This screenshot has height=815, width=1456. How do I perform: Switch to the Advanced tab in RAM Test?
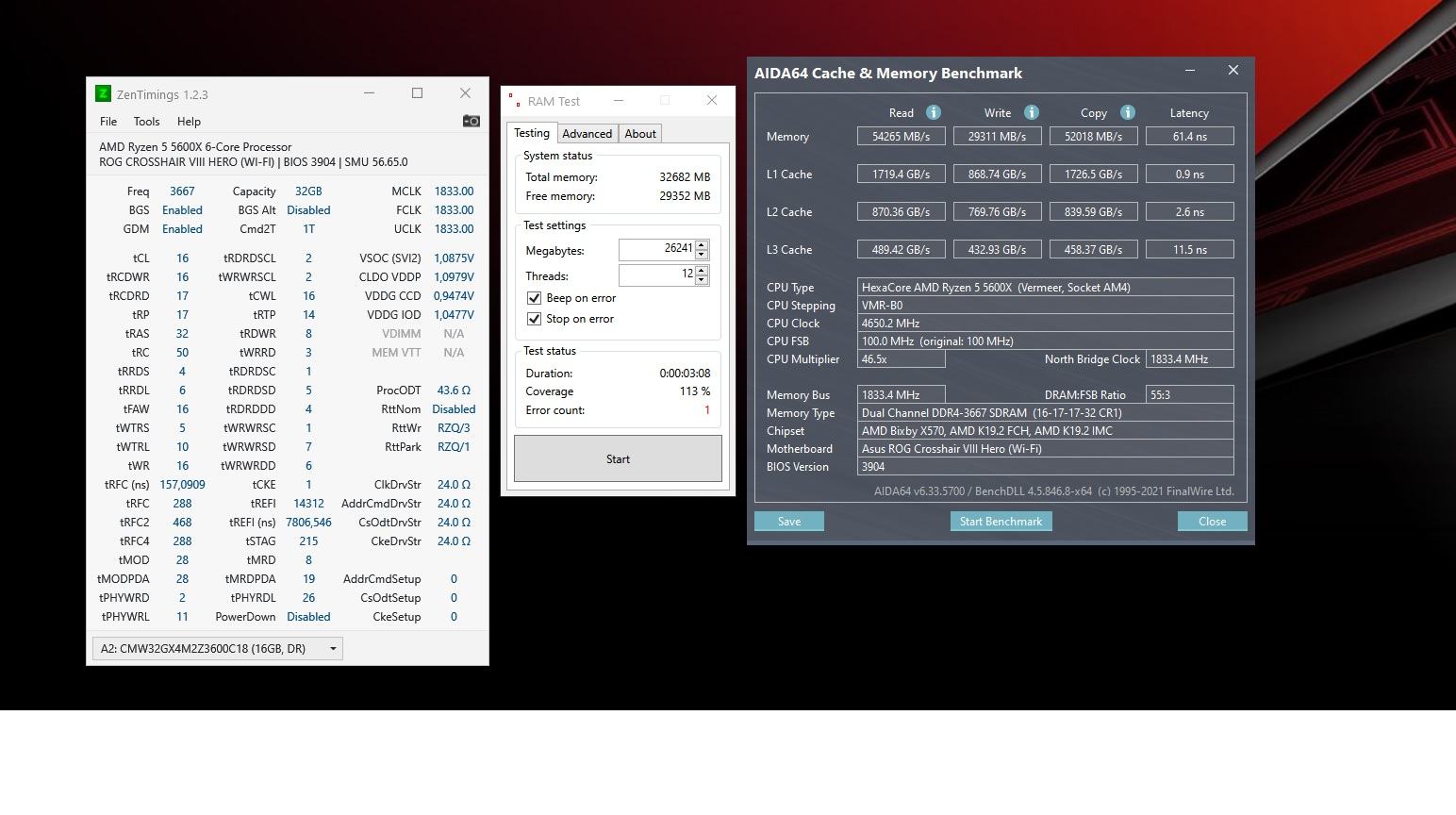[x=587, y=134]
